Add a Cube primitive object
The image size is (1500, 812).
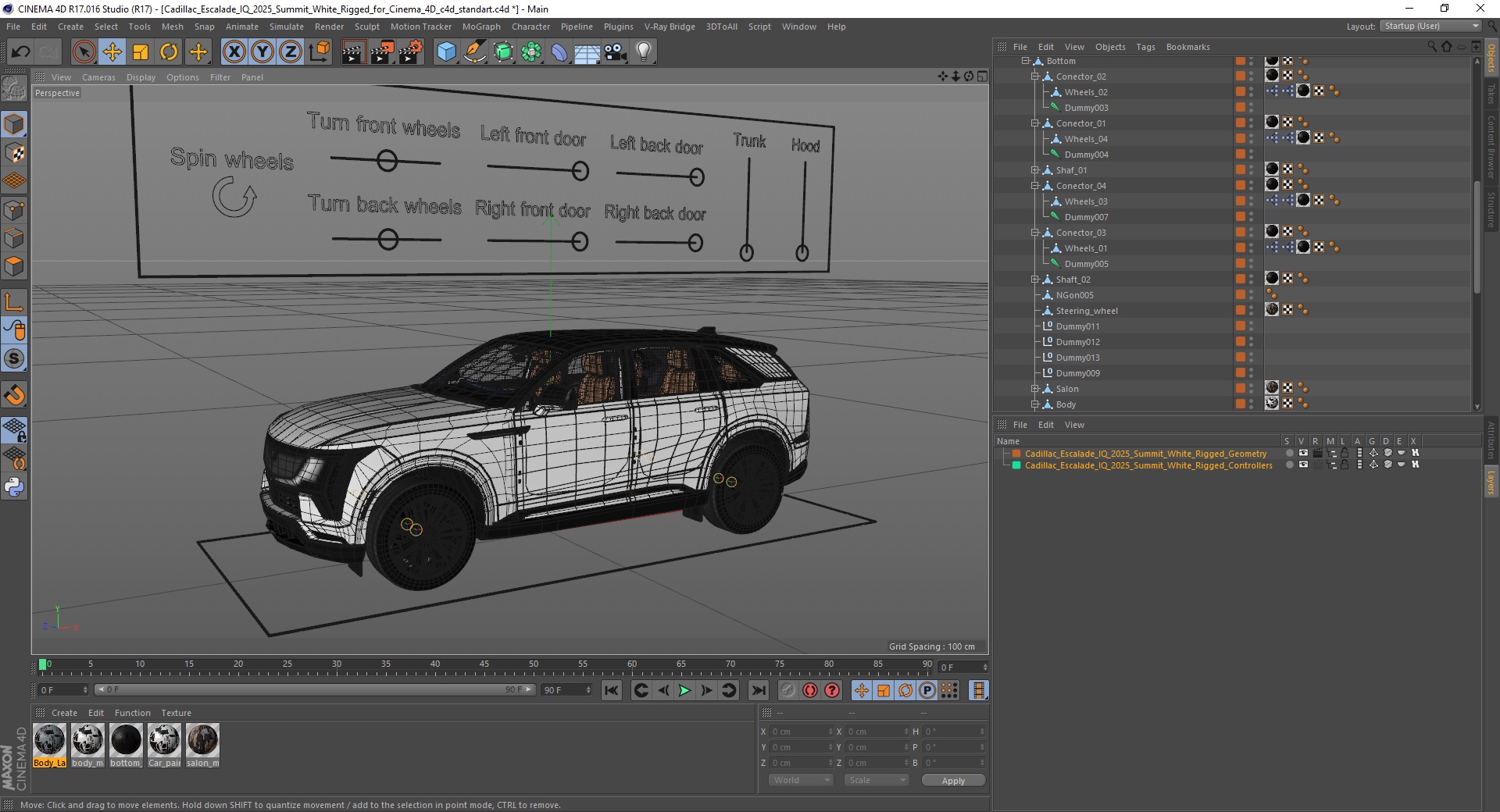point(446,52)
